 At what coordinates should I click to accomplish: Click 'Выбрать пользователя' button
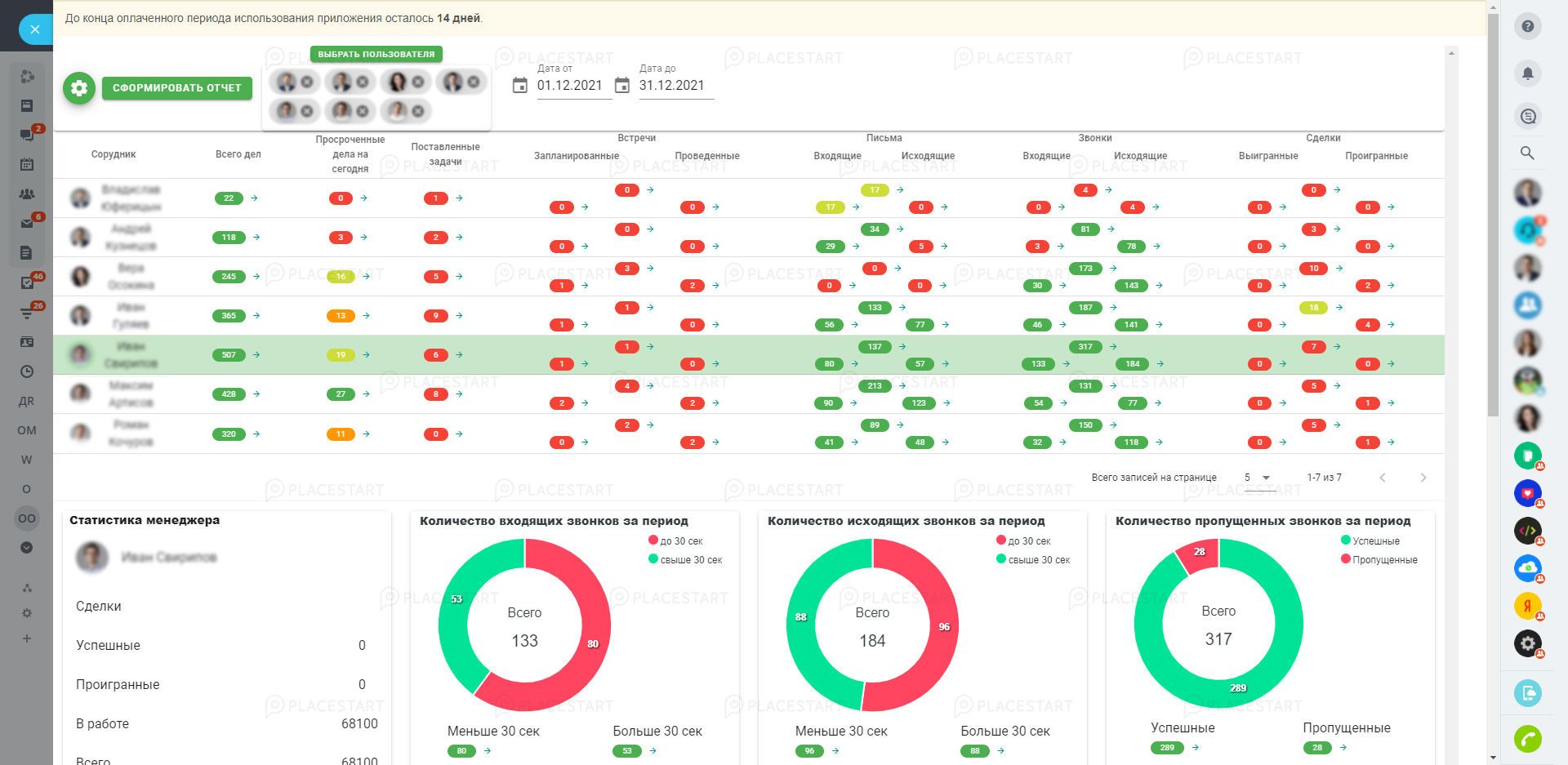click(376, 54)
